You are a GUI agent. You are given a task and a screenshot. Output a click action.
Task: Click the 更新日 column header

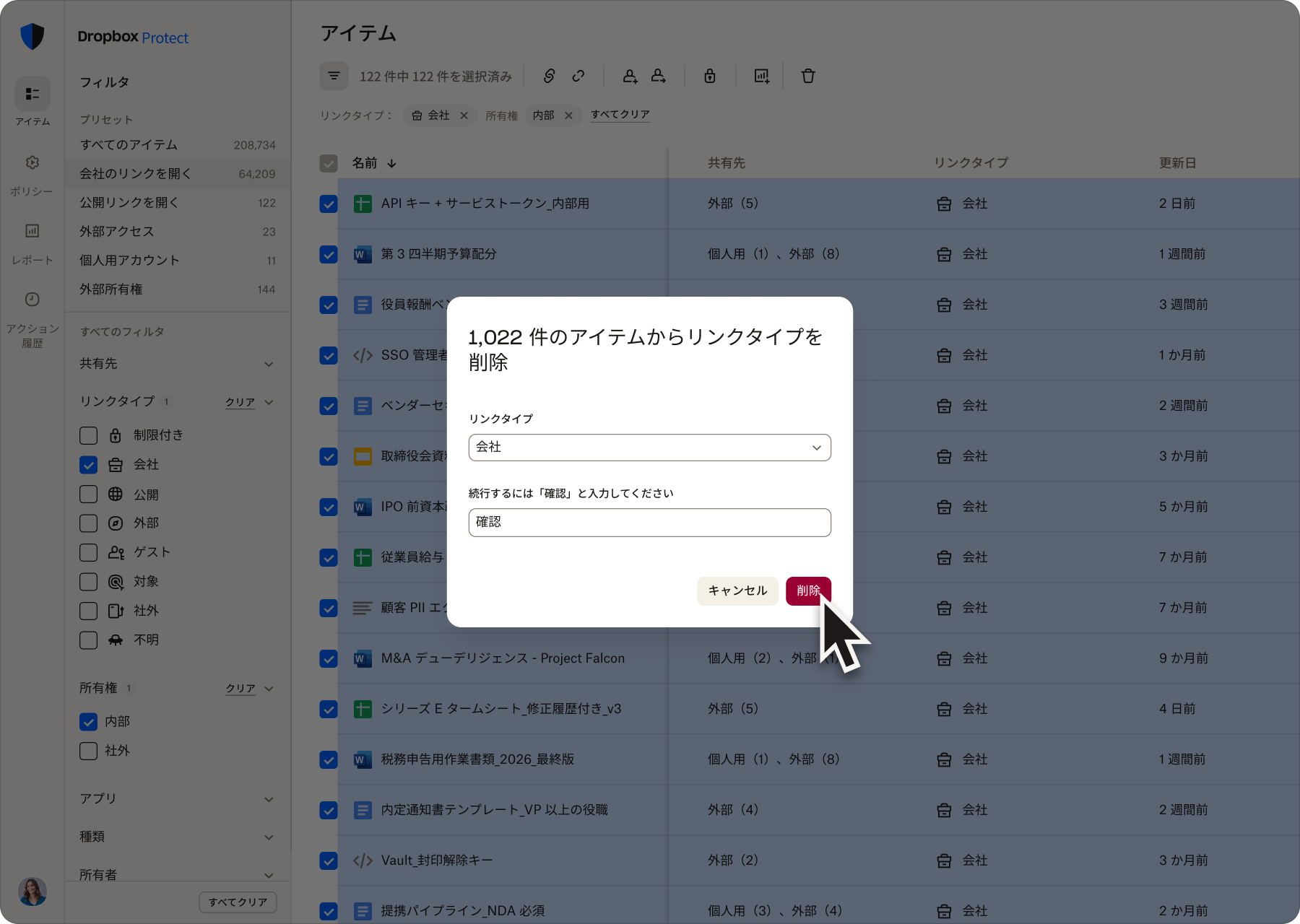1177,163
